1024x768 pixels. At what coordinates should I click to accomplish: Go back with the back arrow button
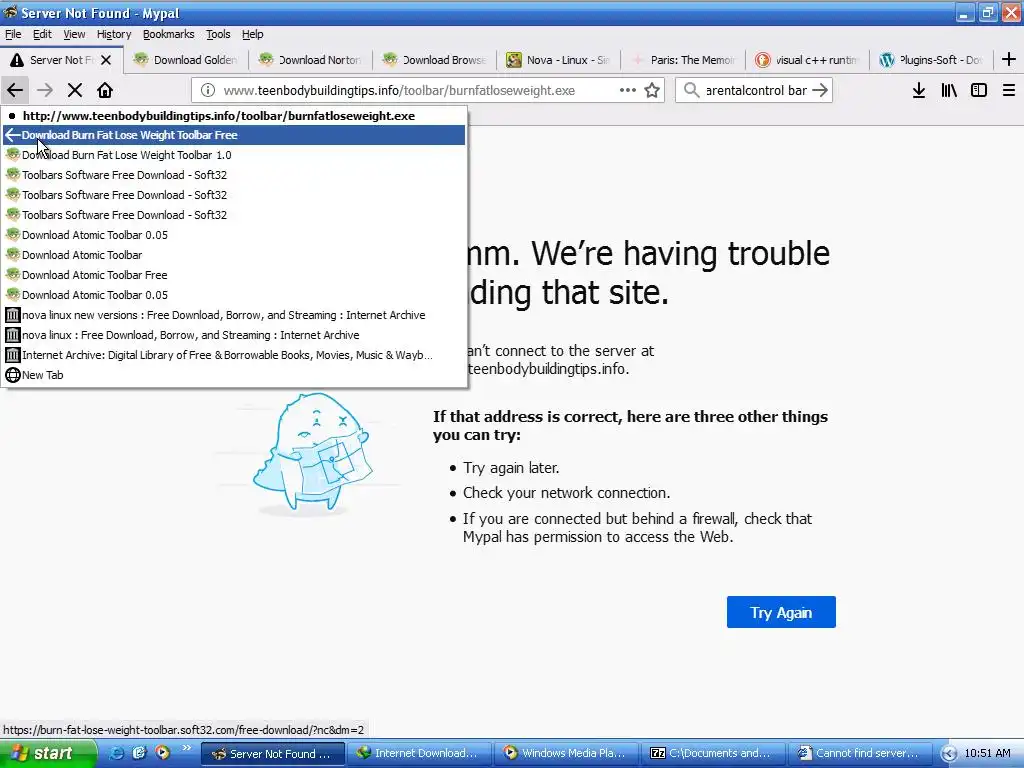pyautogui.click(x=15, y=90)
